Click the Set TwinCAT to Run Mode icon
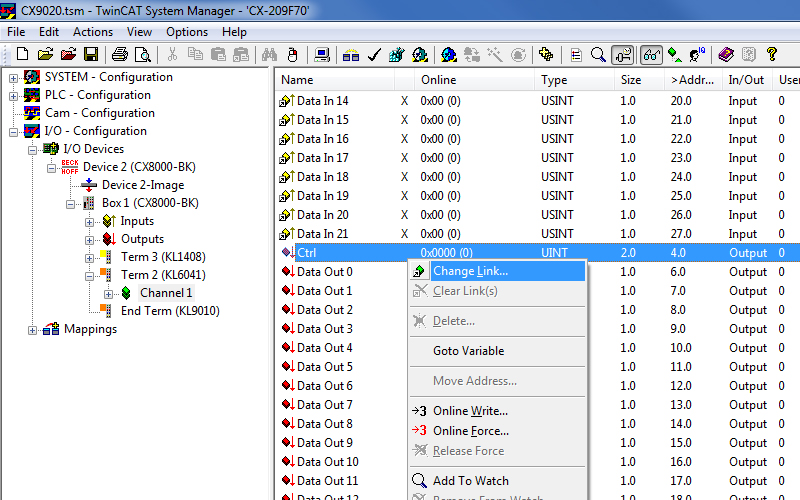800x500 pixels. (x=420, y=54)
